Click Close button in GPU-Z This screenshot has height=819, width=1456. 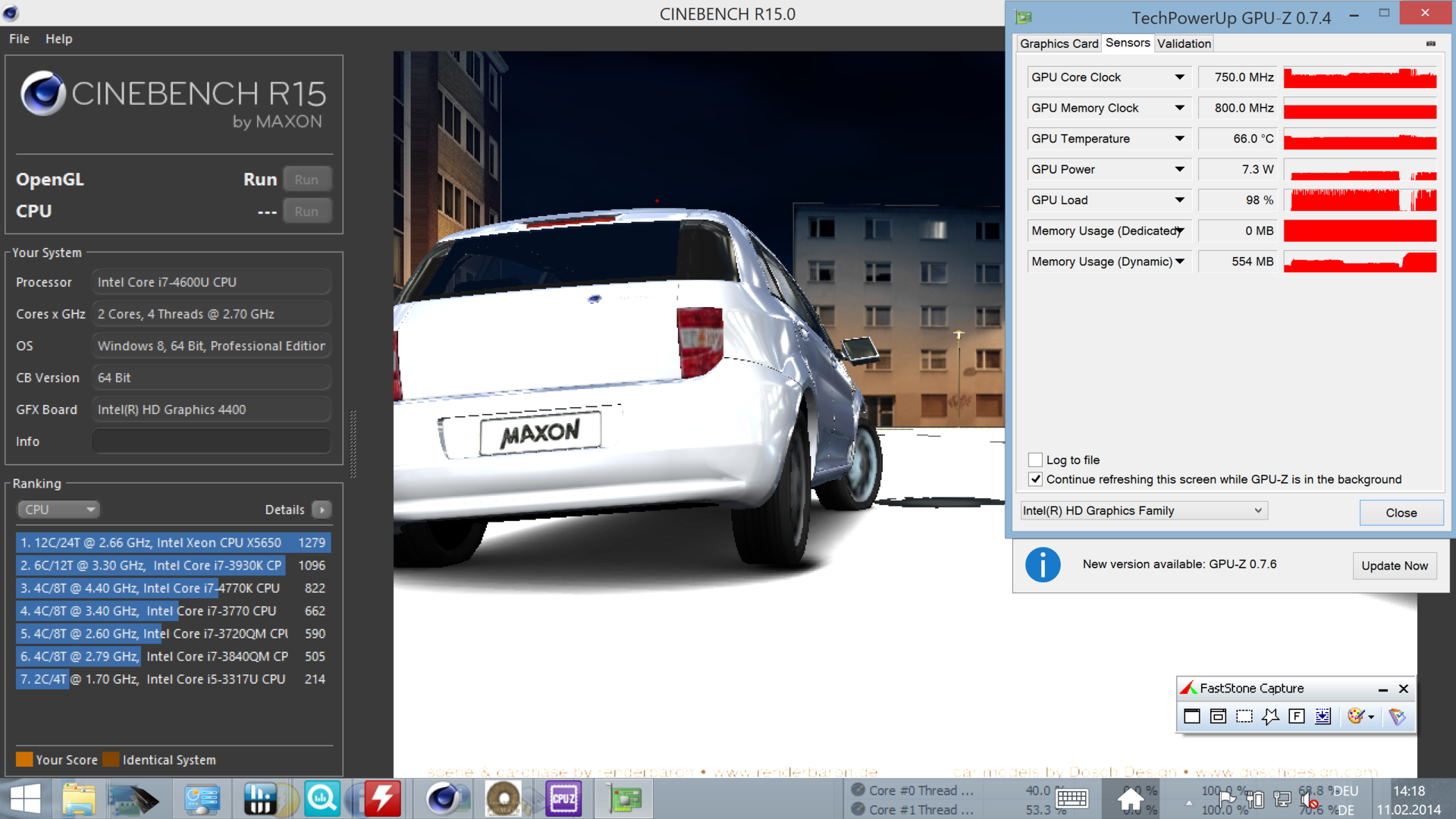[x=1401, y=513]
